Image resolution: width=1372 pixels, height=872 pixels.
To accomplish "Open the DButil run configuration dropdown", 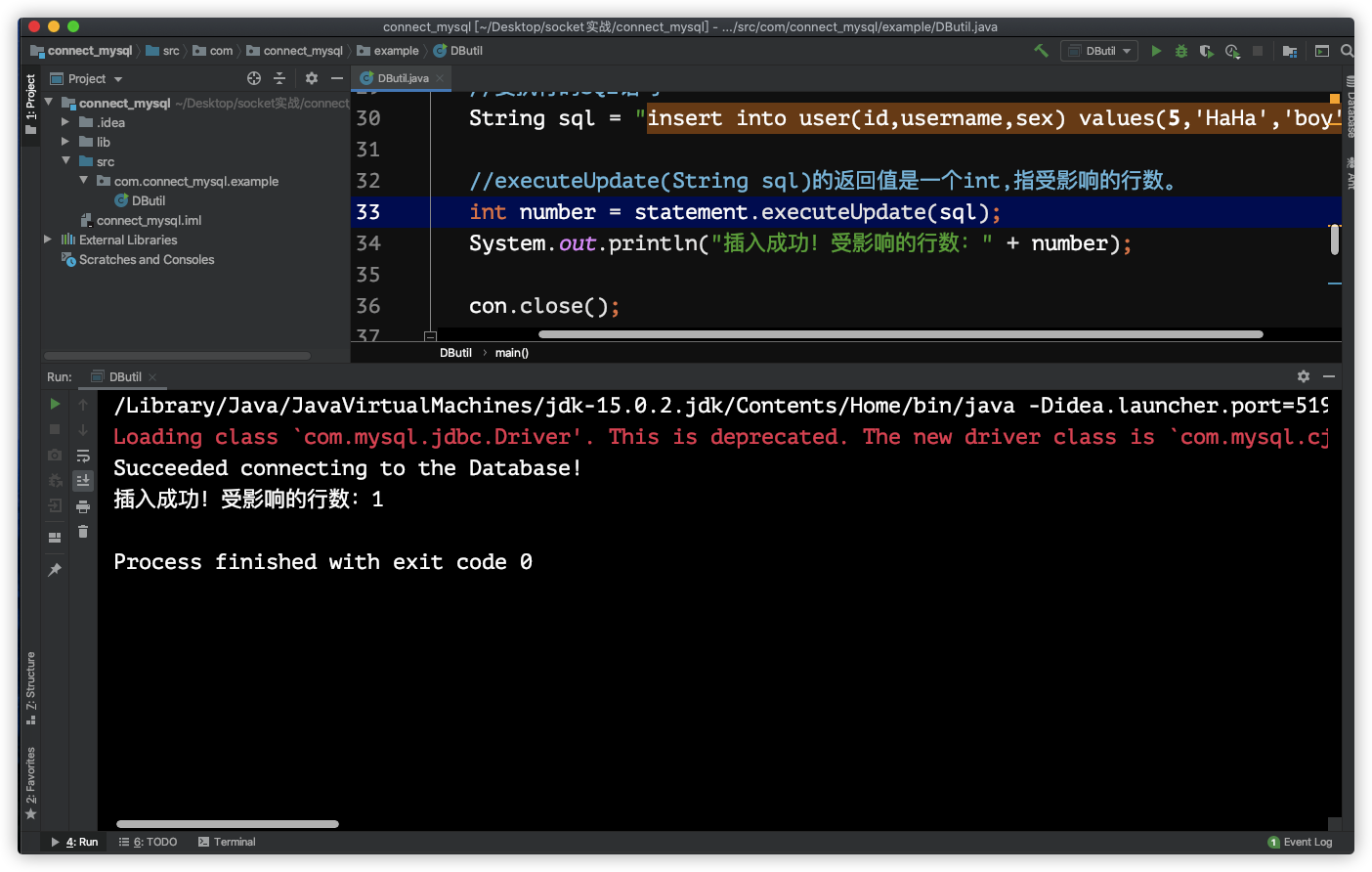I will pyautogui.click(x=1099, y=51).
